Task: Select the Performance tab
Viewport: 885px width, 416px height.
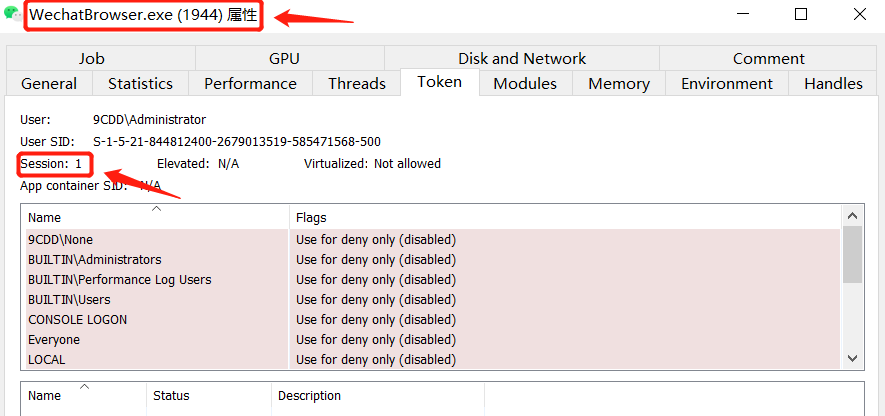Action: pyautogui.click(x=250, y=84)
